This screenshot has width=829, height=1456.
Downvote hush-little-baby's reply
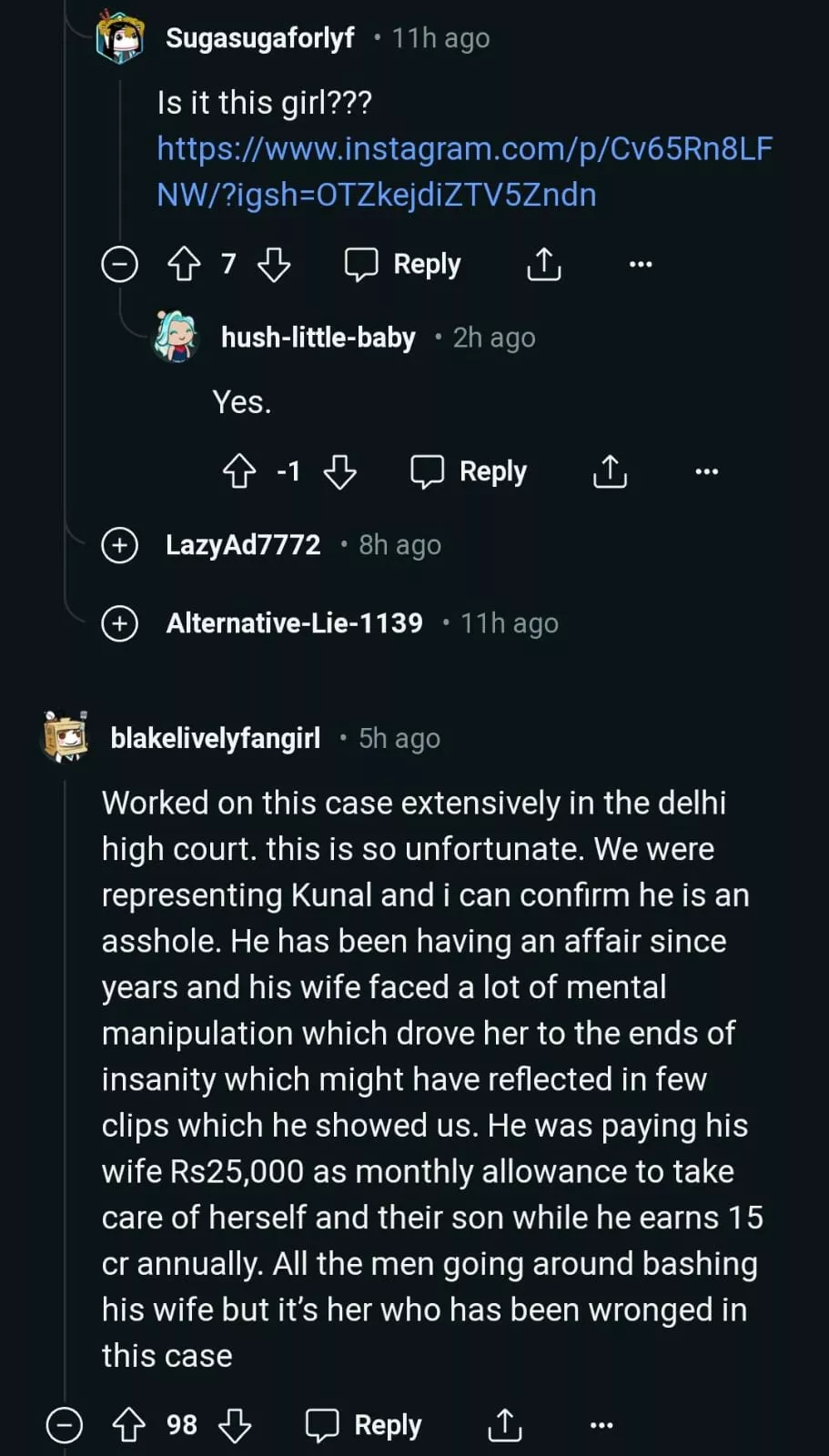(x=340, y=471)
